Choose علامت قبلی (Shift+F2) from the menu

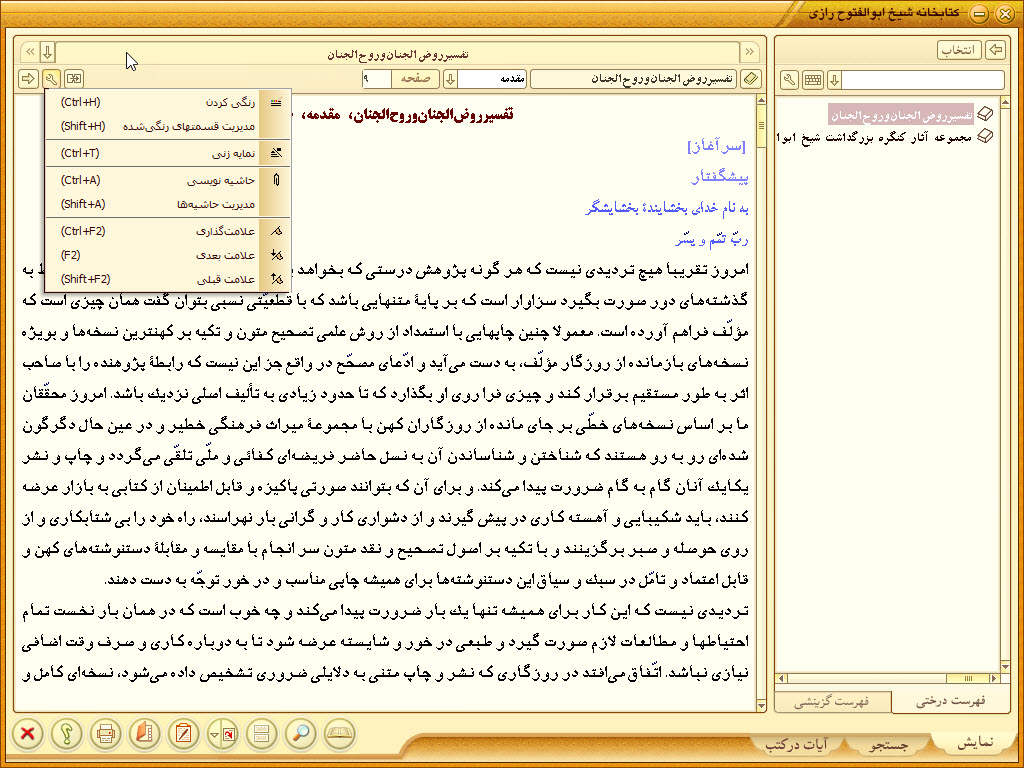[x=168, y=280]
